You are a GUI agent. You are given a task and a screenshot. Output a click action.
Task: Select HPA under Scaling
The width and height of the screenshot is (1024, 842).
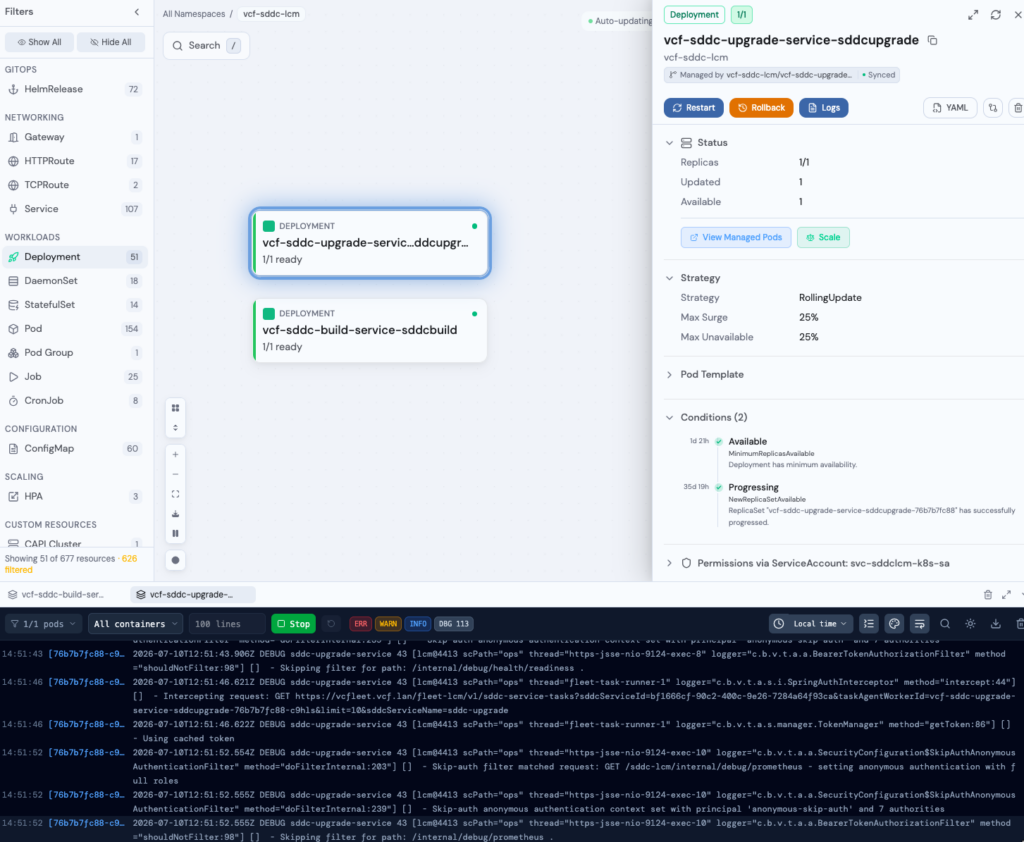74,496
